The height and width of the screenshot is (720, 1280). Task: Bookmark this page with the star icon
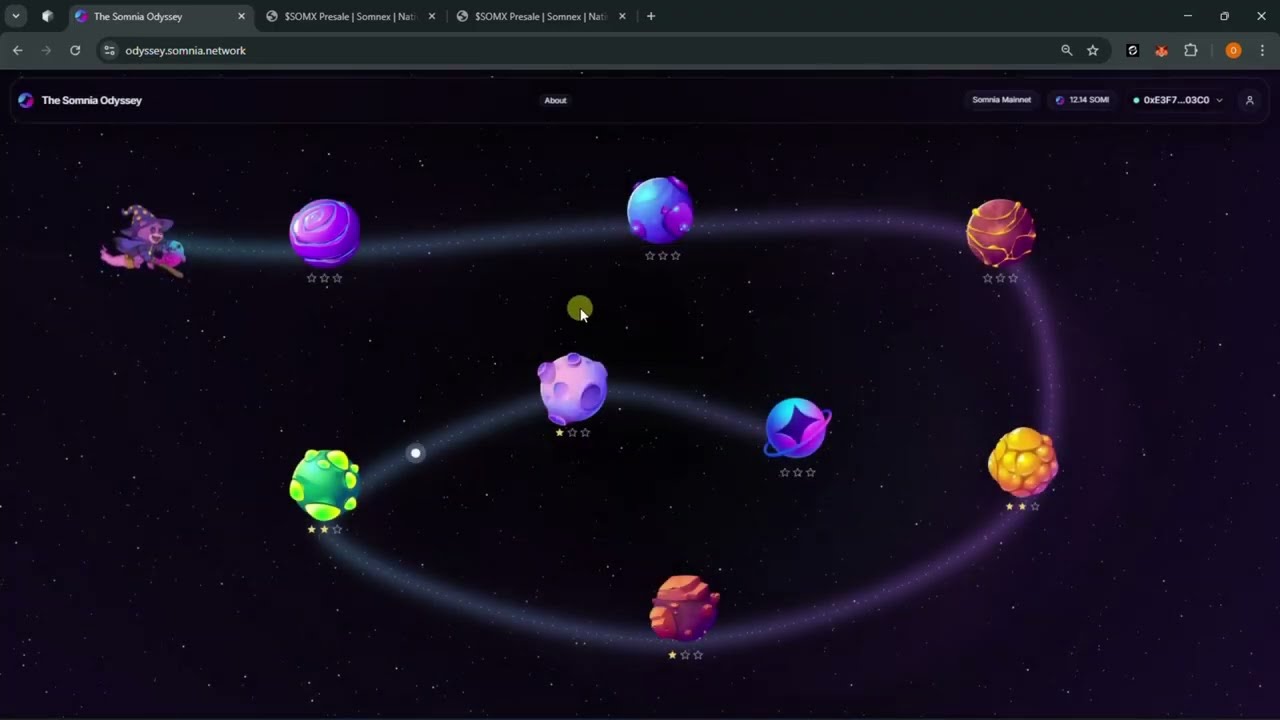(1093, 50)
